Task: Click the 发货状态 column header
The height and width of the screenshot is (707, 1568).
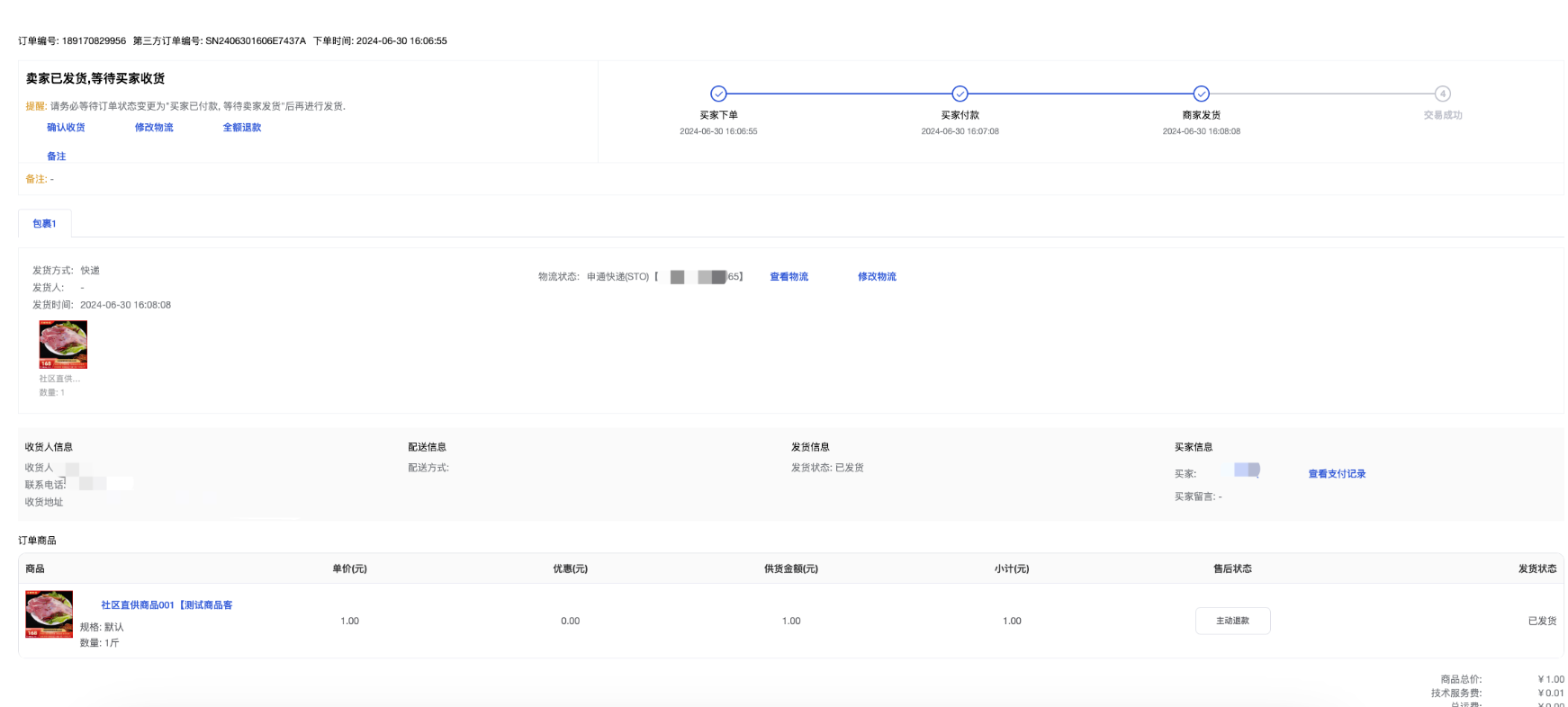Action: coord(1536,569)
